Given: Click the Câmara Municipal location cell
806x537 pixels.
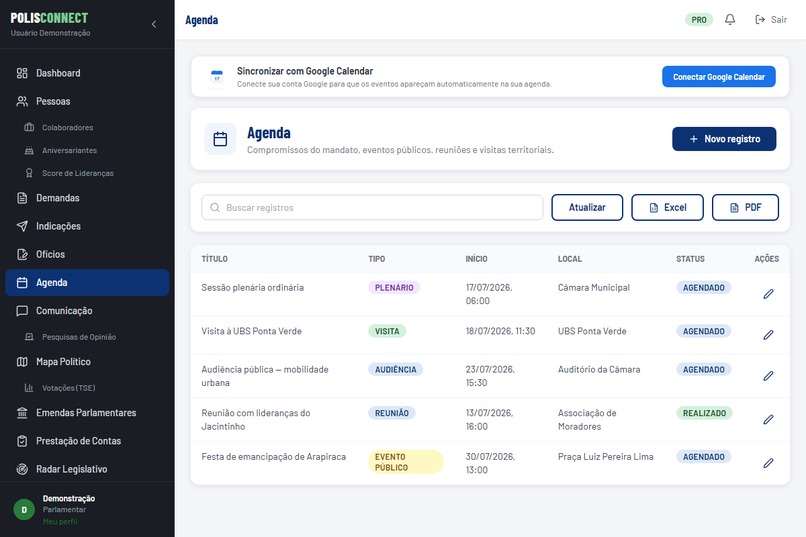Looking at the screenshot, I should 594,288.
